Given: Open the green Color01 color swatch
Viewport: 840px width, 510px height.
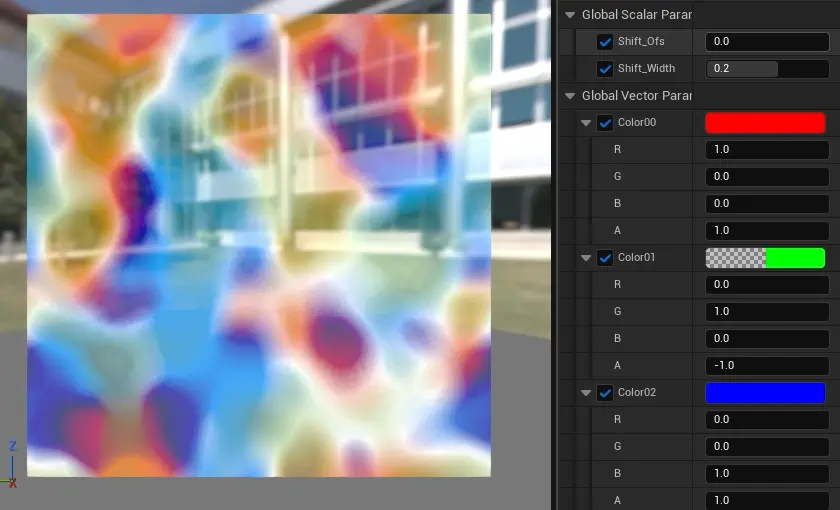Looking at the screenshot, I should tap(765, 258).
